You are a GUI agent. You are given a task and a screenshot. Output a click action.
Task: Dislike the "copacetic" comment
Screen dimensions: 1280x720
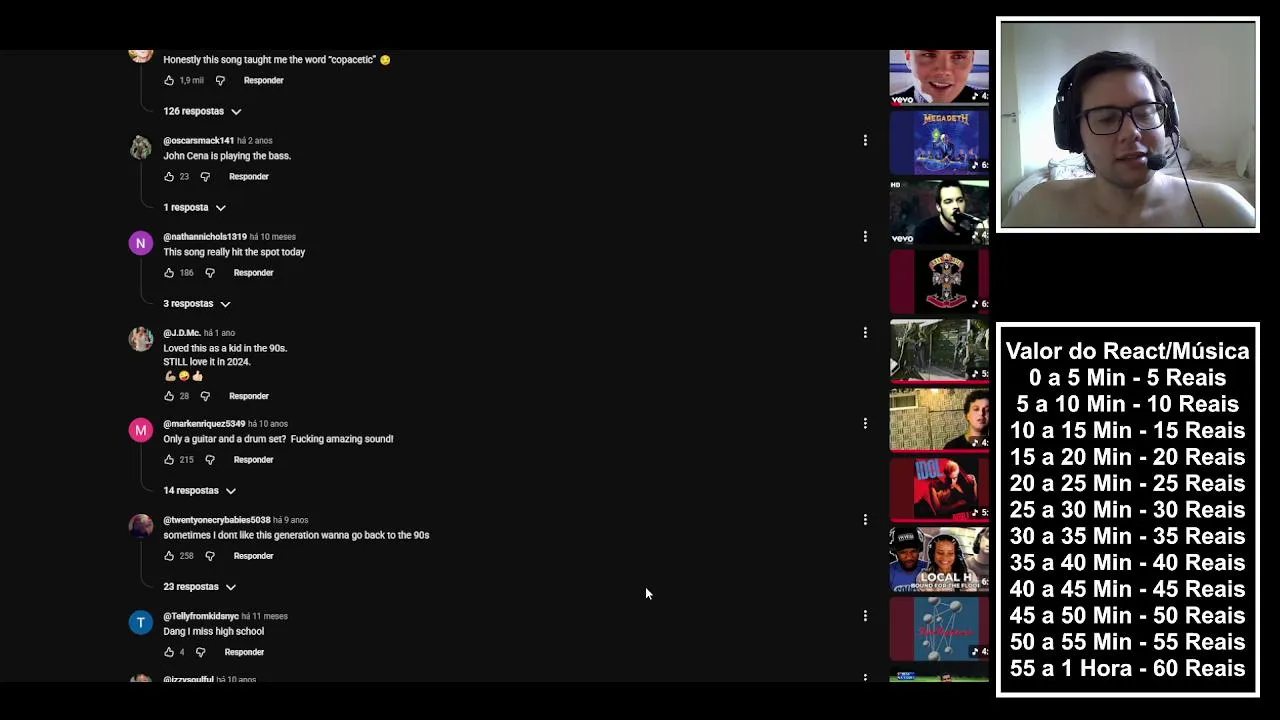(x=220, y=80)
